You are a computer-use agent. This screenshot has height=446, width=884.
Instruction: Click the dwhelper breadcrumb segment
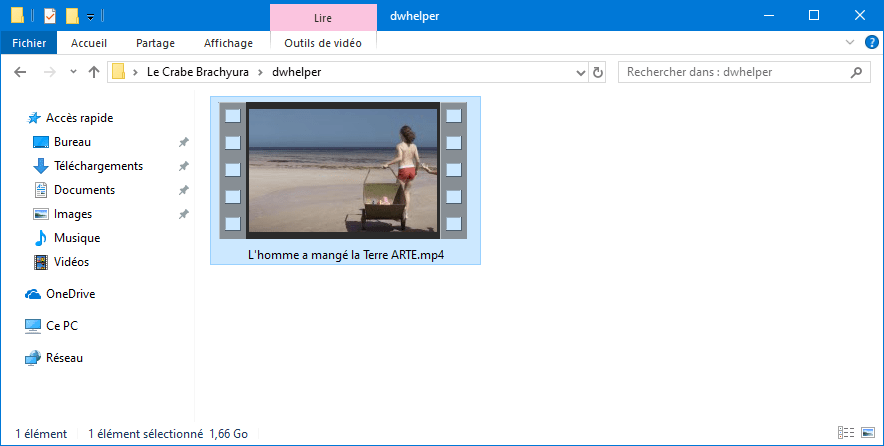pyautogui.click(x=297, y=72)
